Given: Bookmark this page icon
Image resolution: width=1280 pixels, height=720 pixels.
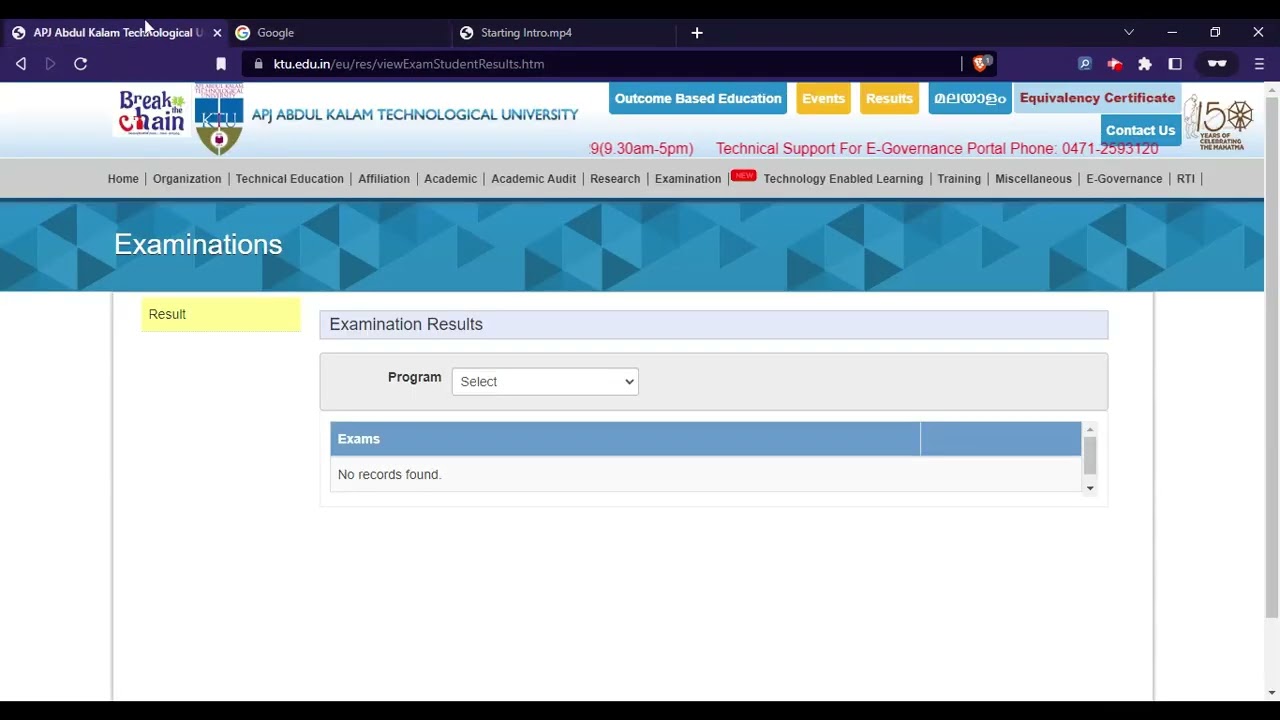Looking at the screenshot, I should pyautogui.click(x=221, y=64).
